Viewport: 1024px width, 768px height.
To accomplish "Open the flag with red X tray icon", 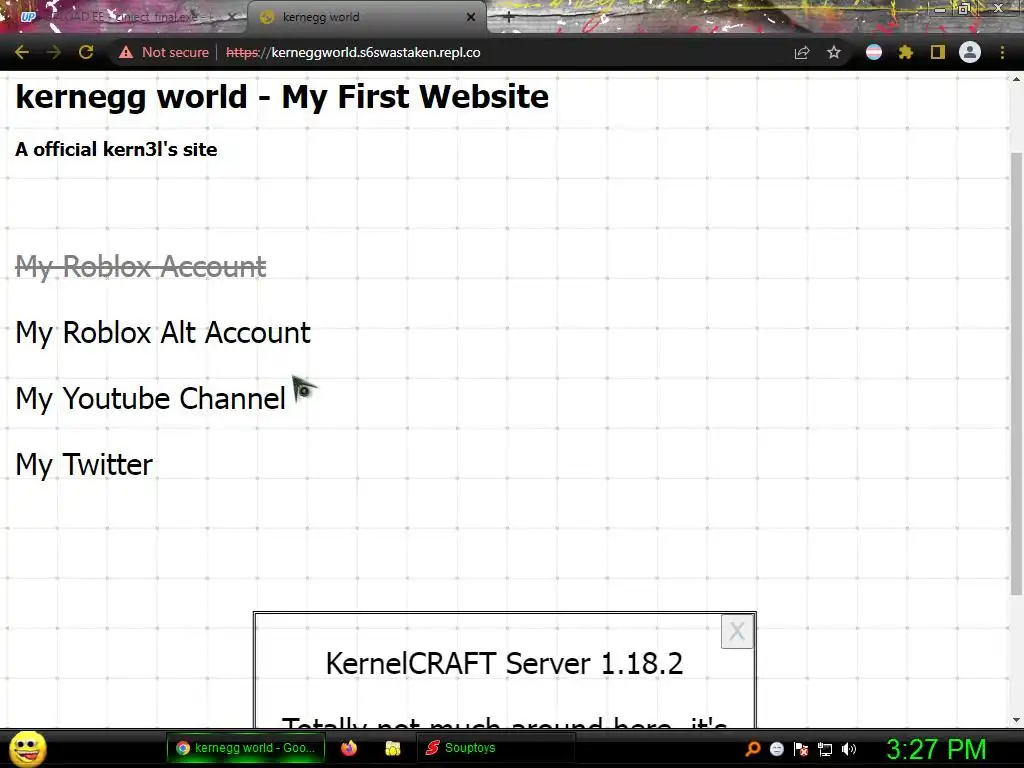I will (801, 749).
